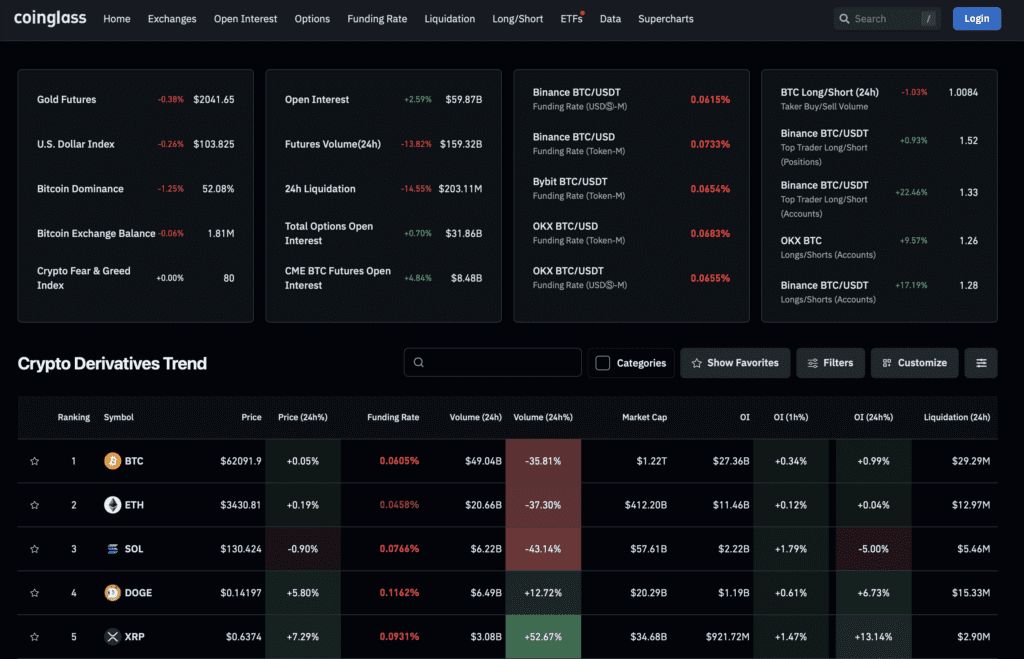Toggle the favorite star next to XRP
Image resolution: width=1024 pixels, height=659 pixels.
pos(35,636)
